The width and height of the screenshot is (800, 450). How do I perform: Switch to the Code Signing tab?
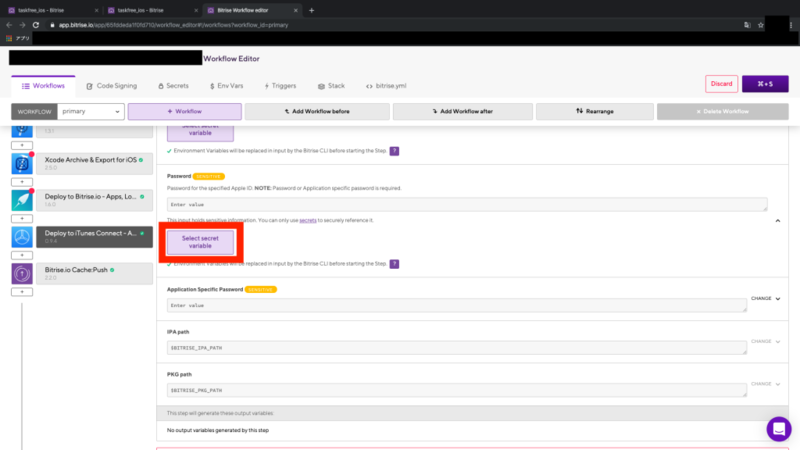point(112,86)
